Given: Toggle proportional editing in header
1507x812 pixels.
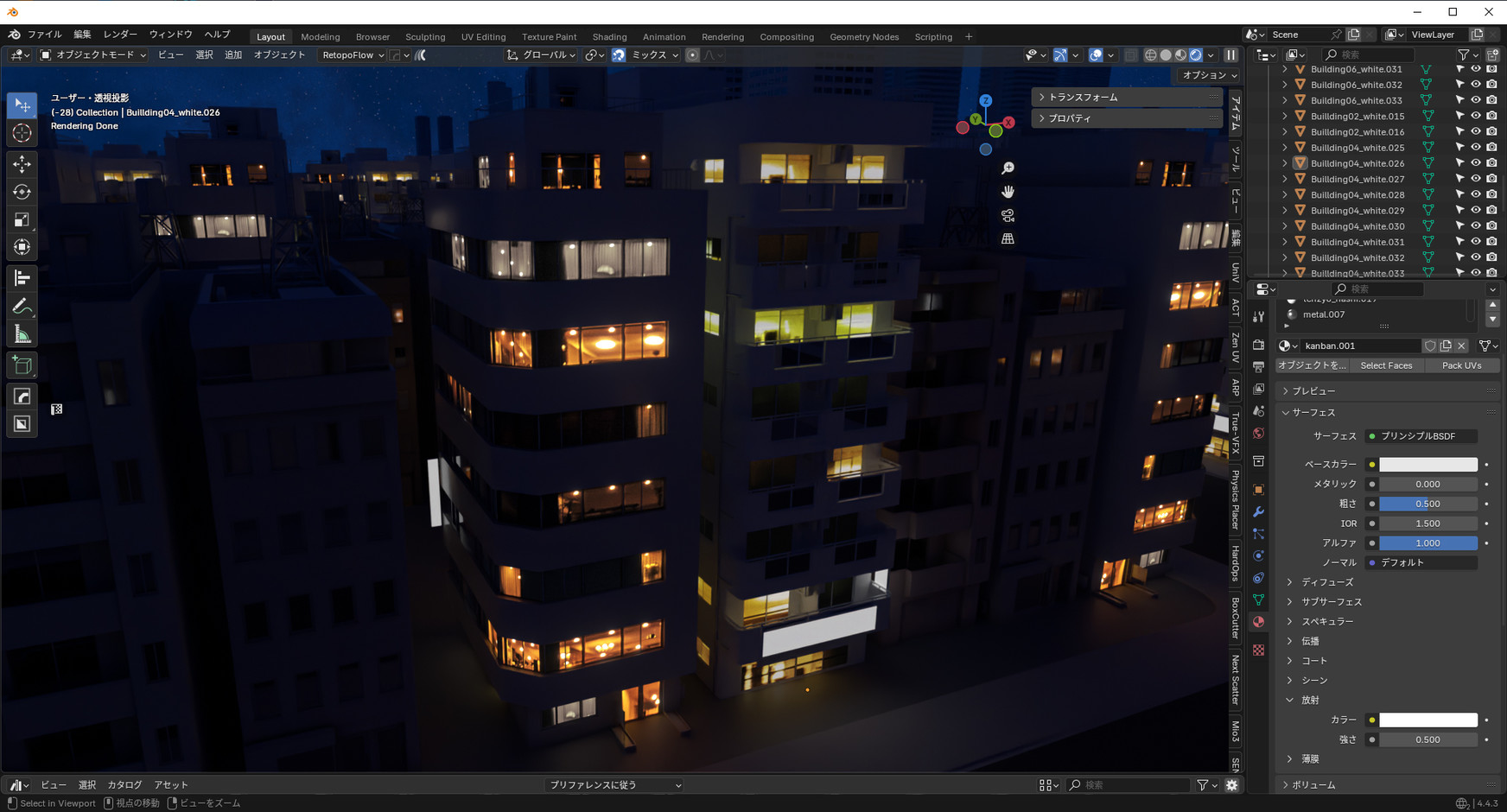Looking at the screenshot, I should click(692, 54).
